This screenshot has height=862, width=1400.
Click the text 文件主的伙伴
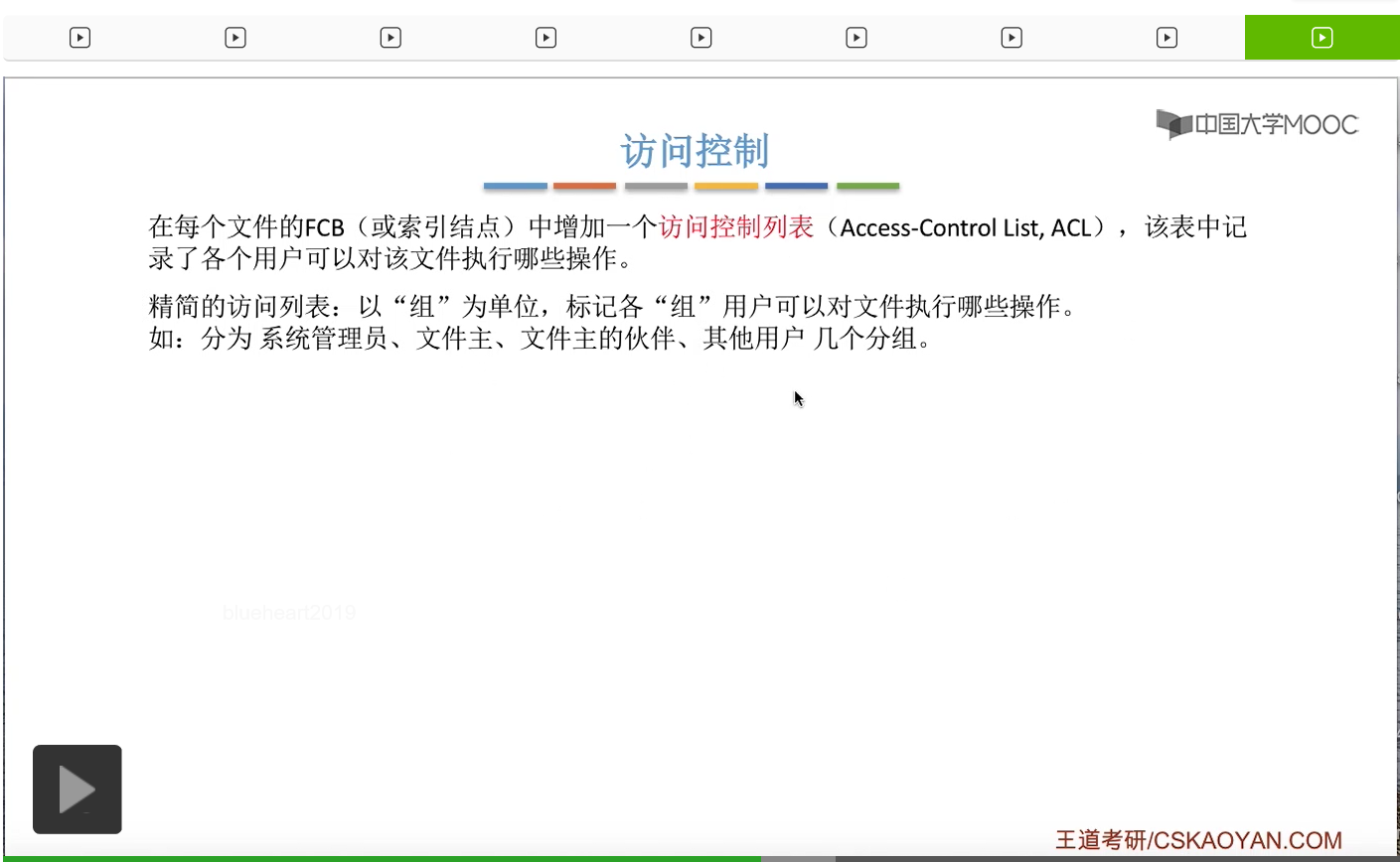pyautogui.click(x=598, y=339)
